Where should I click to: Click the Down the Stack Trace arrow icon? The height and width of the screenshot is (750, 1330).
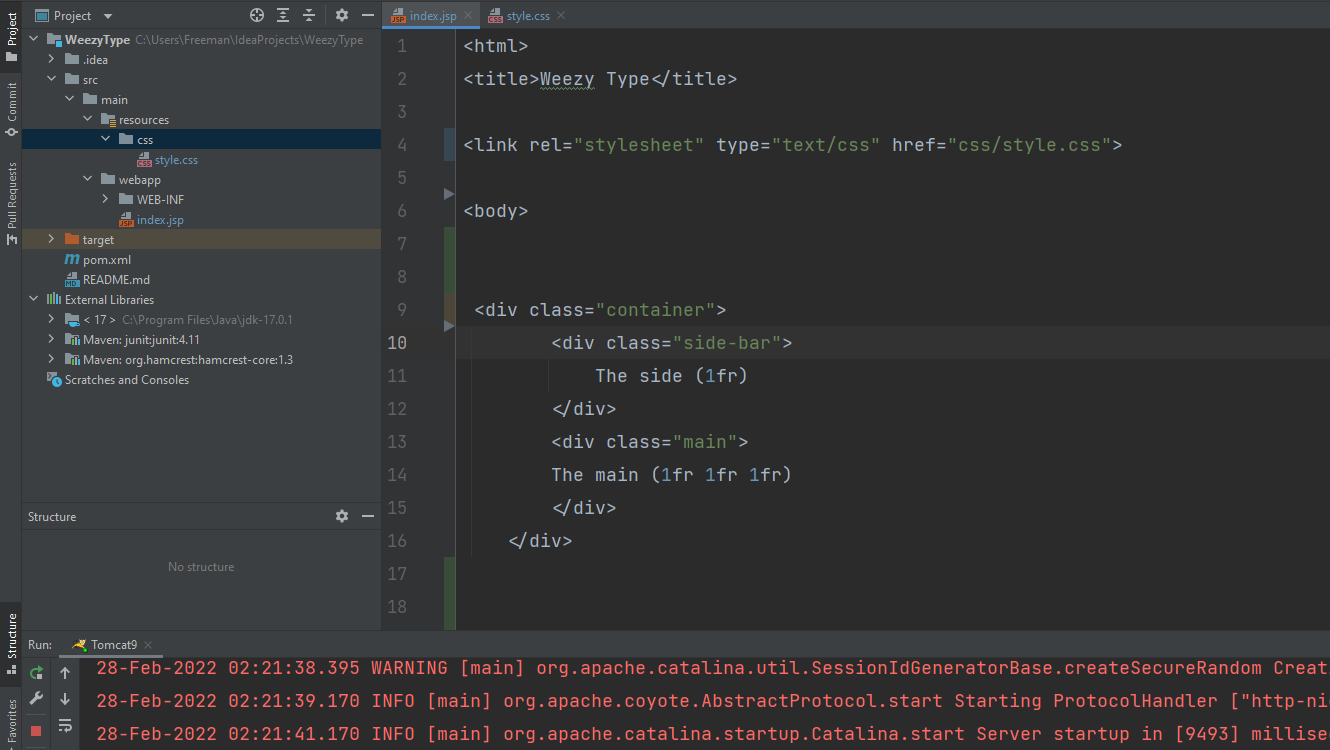(65, 699)
